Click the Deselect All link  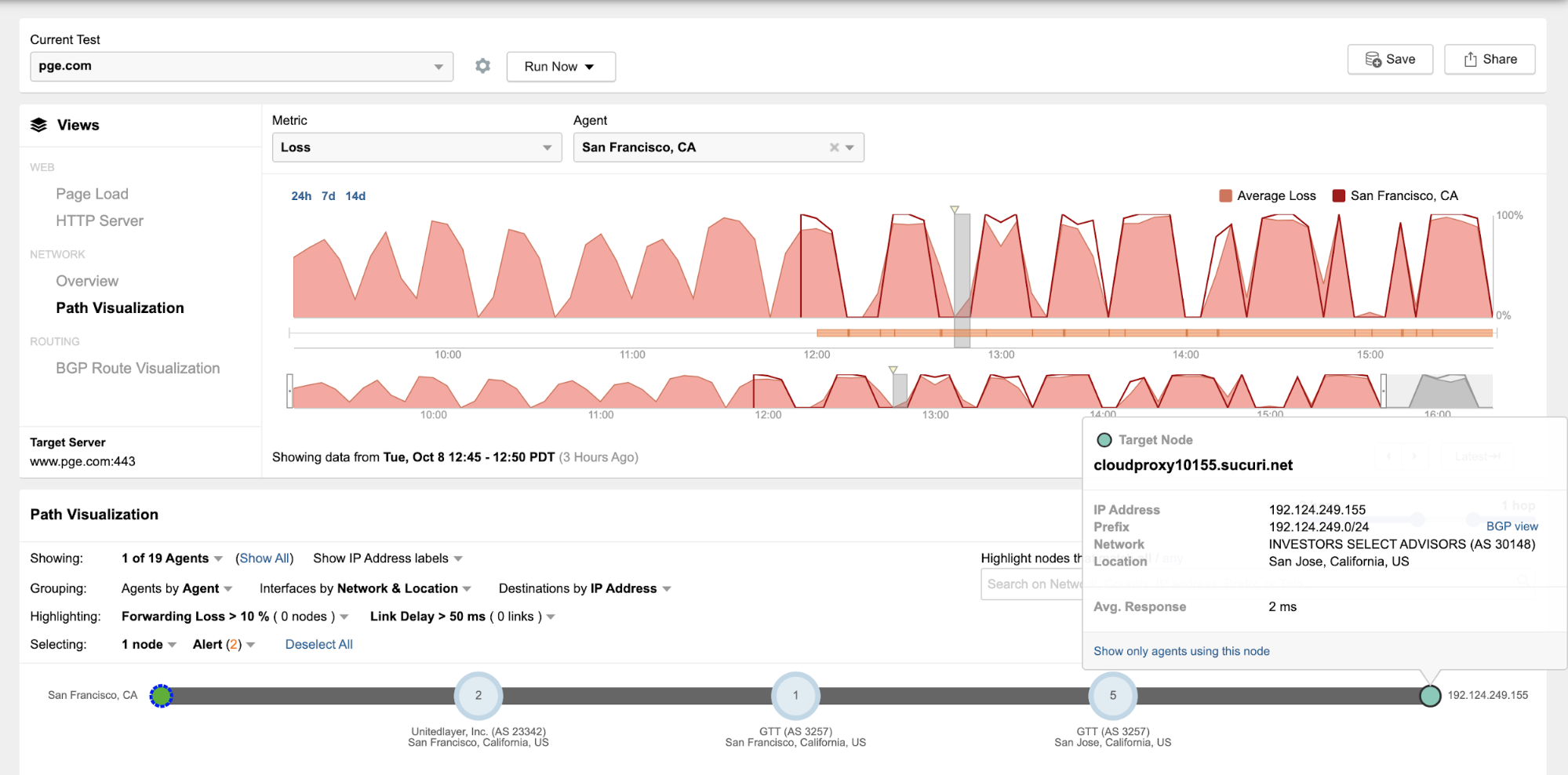(318, 645)
